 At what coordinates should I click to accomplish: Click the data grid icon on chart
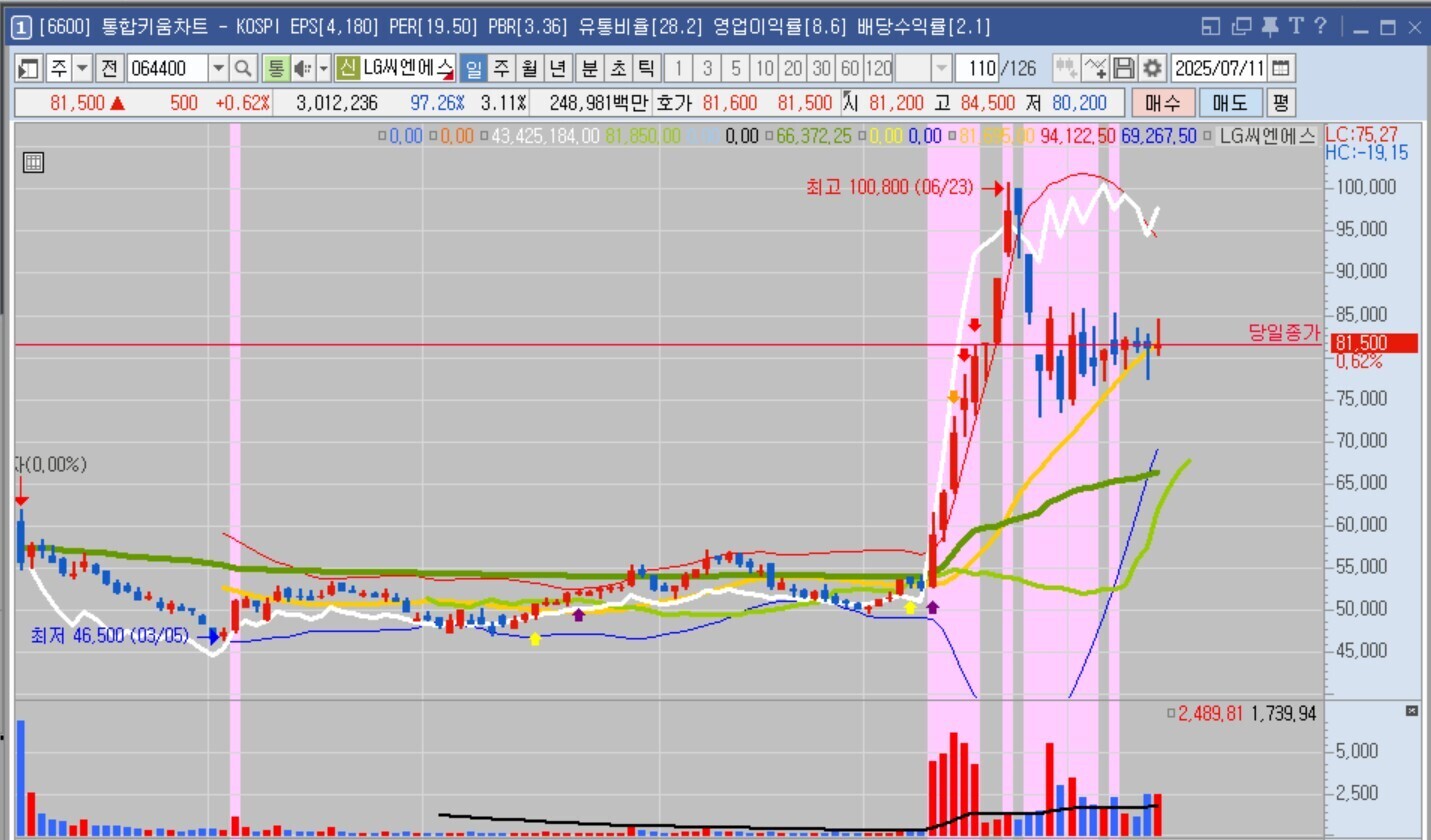coord(33,163)
